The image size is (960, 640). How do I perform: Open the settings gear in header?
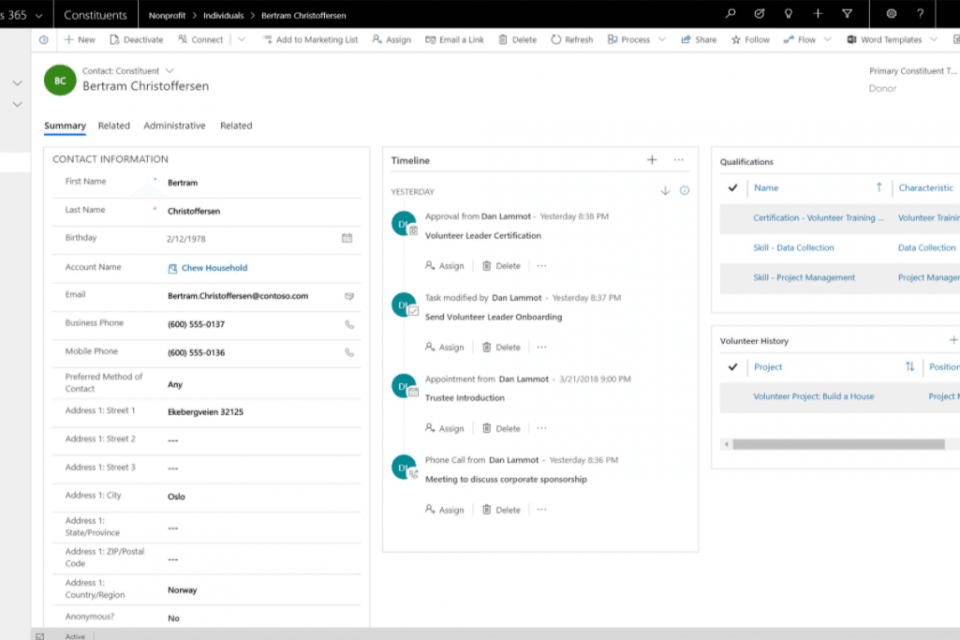tap(891, 14)
